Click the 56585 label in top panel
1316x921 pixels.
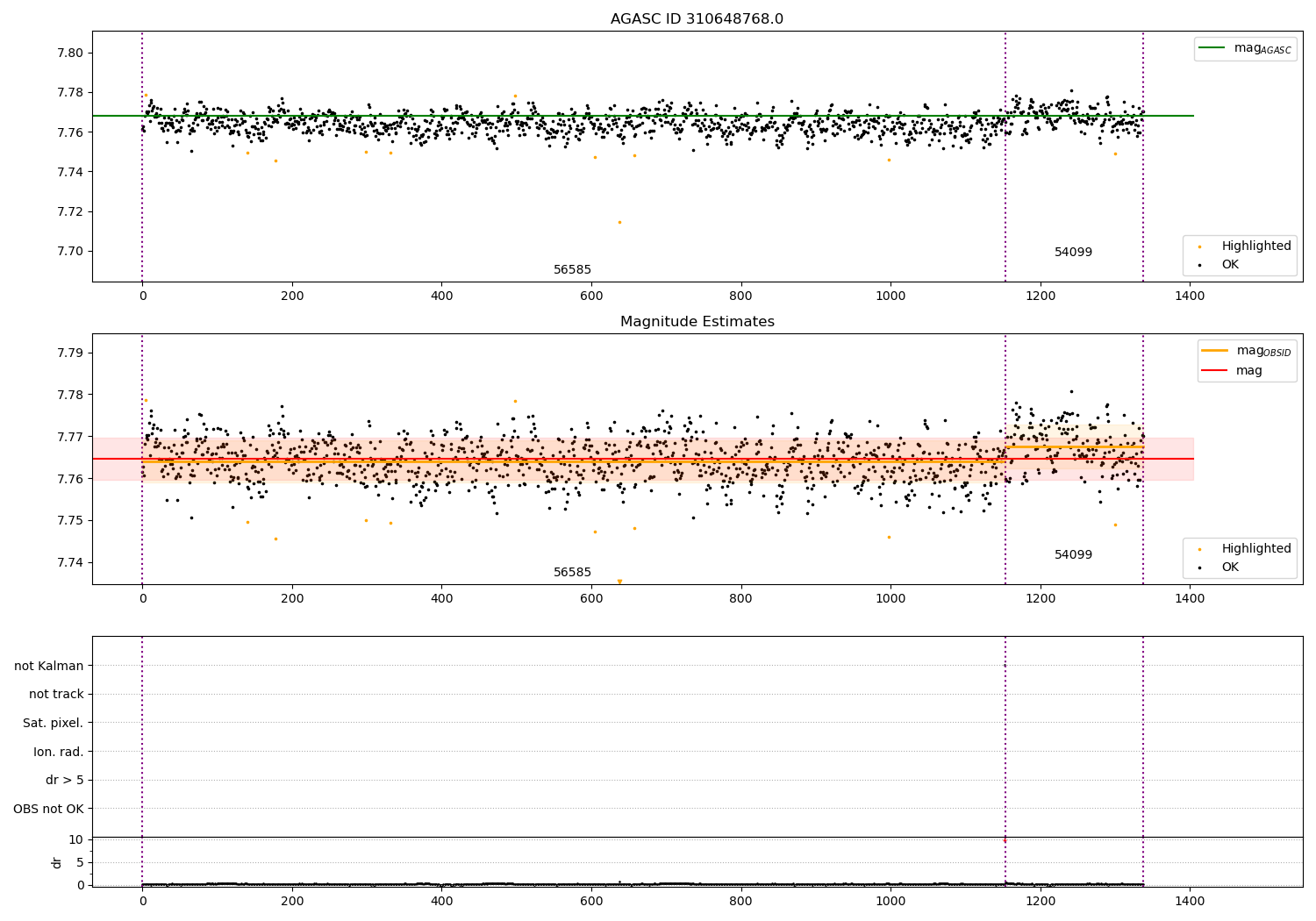point(572,269)
